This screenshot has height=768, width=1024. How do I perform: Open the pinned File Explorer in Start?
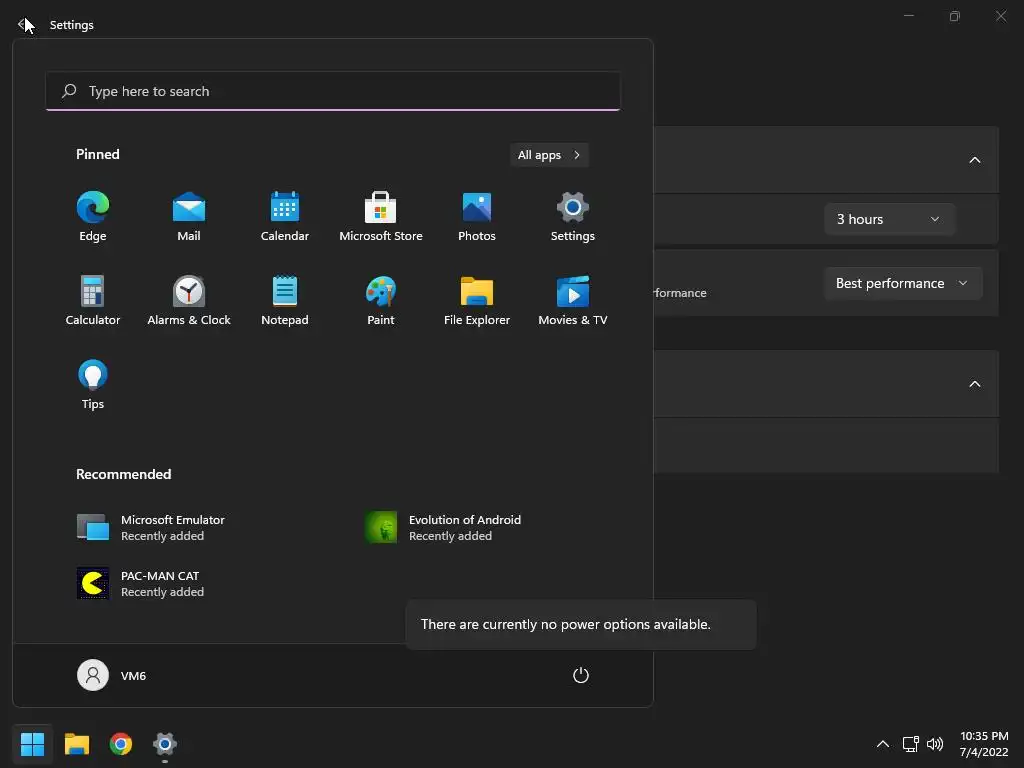point(477,300)
